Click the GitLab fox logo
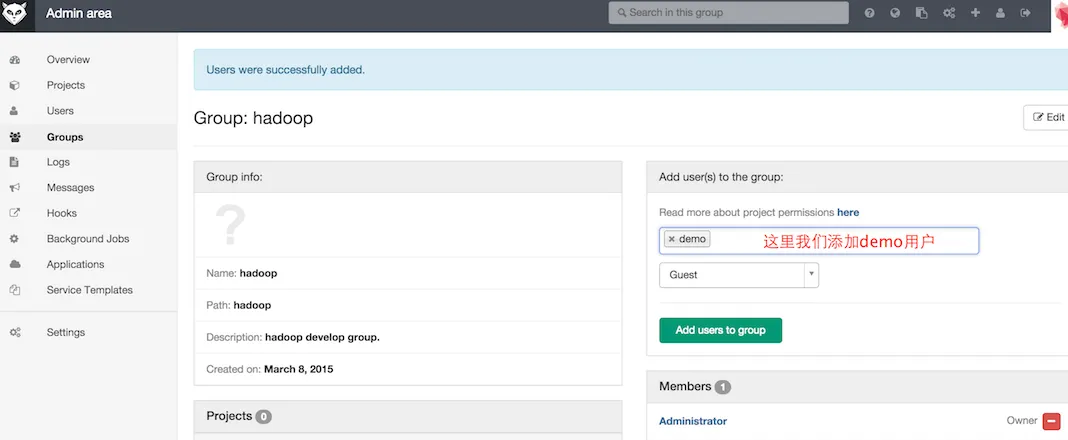The width and height of the screenshot is (1068, 440). point(15,14)
